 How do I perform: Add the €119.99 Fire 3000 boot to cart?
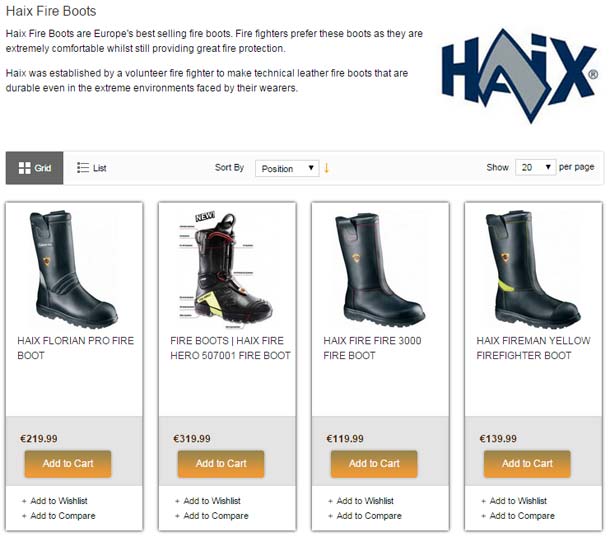374,464
